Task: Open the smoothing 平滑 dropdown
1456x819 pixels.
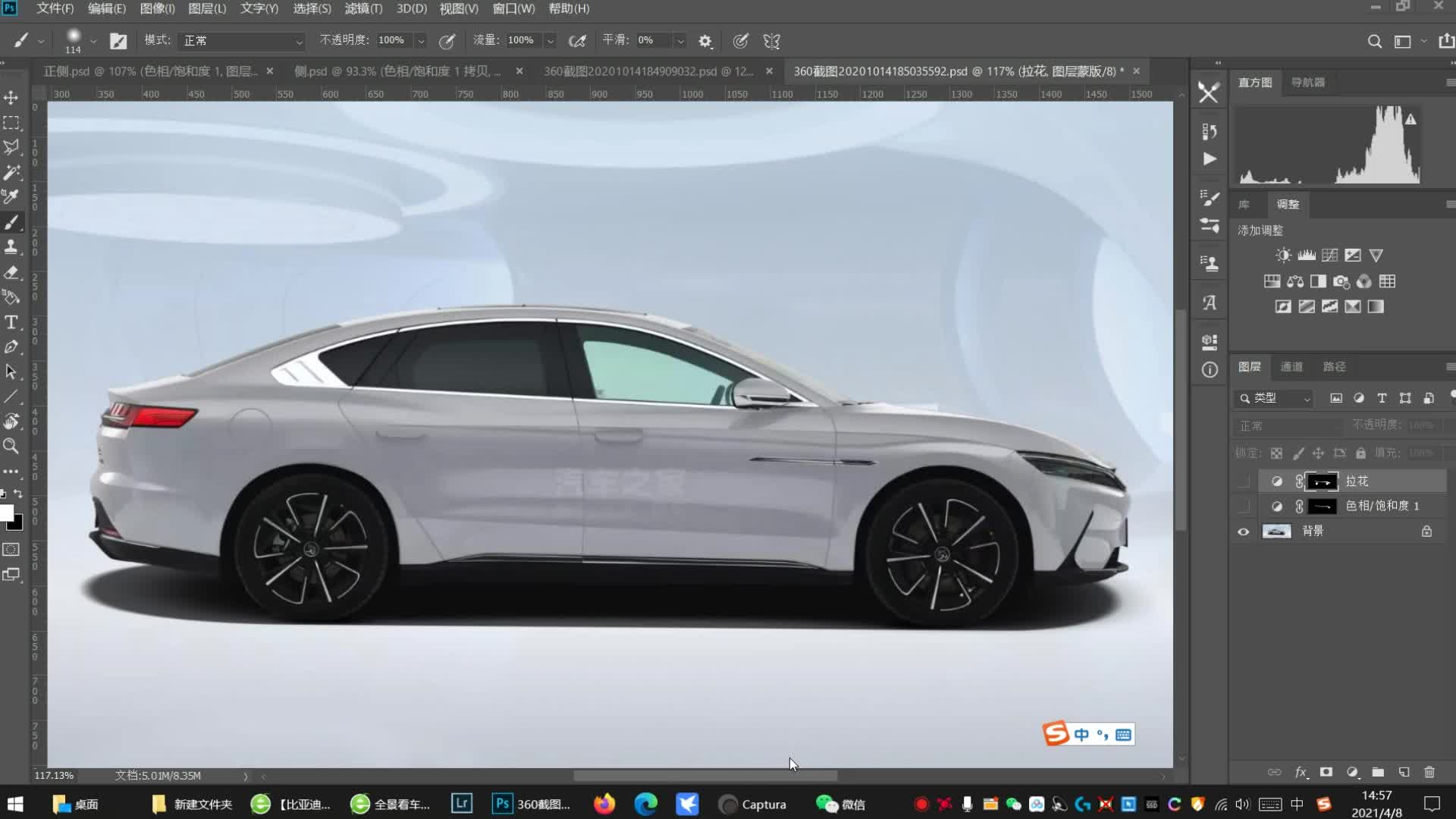Action: (681, 41)
